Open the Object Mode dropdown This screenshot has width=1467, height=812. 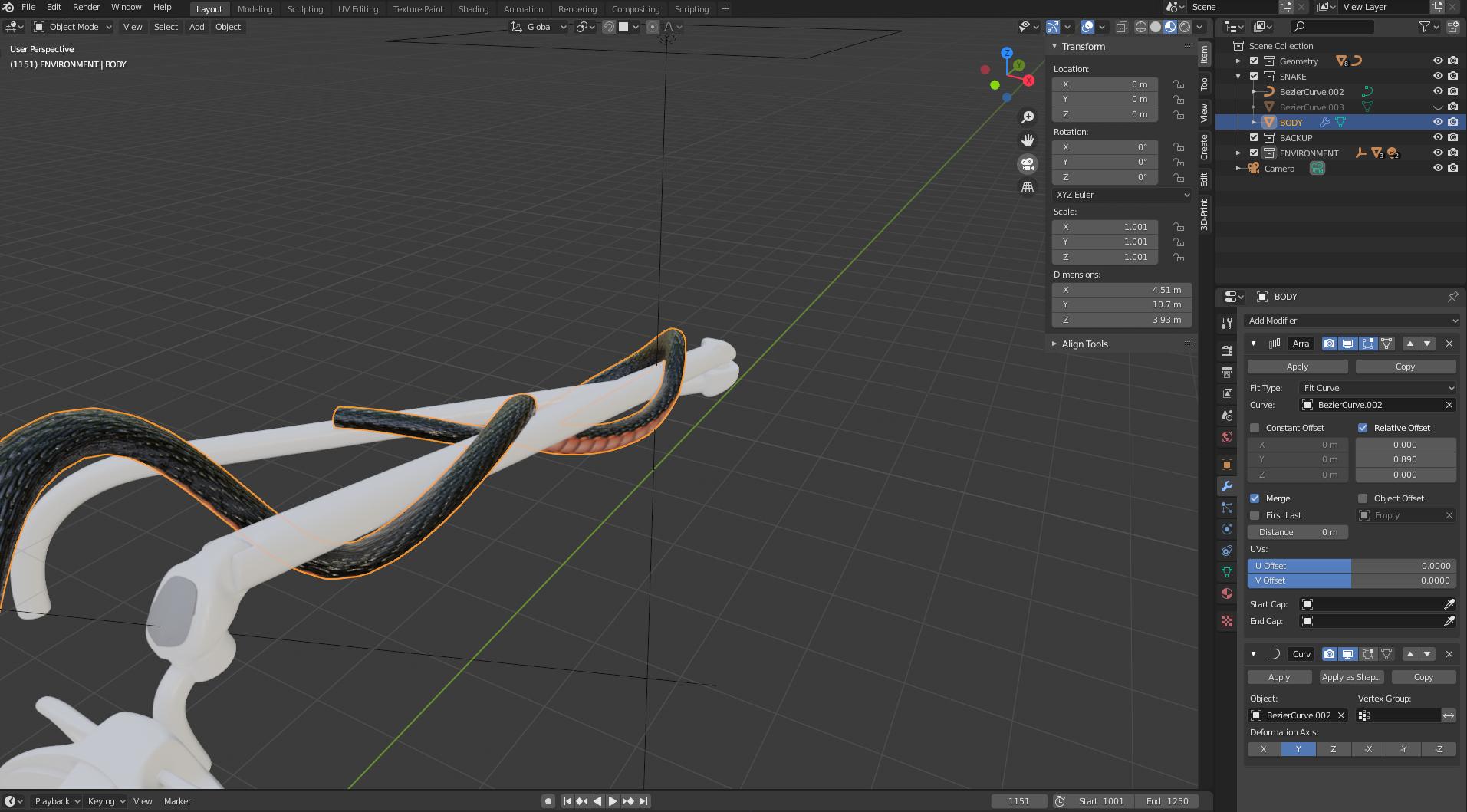tap(73, 27)
